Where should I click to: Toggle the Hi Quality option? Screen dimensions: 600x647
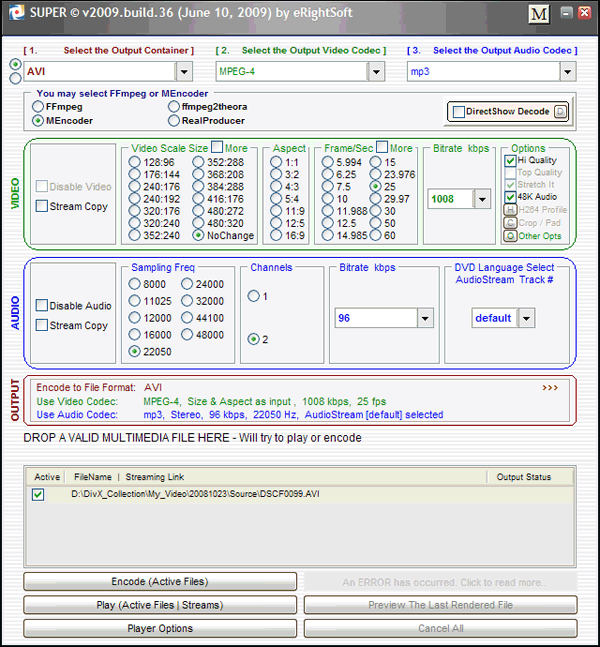(x=510, y=161)
